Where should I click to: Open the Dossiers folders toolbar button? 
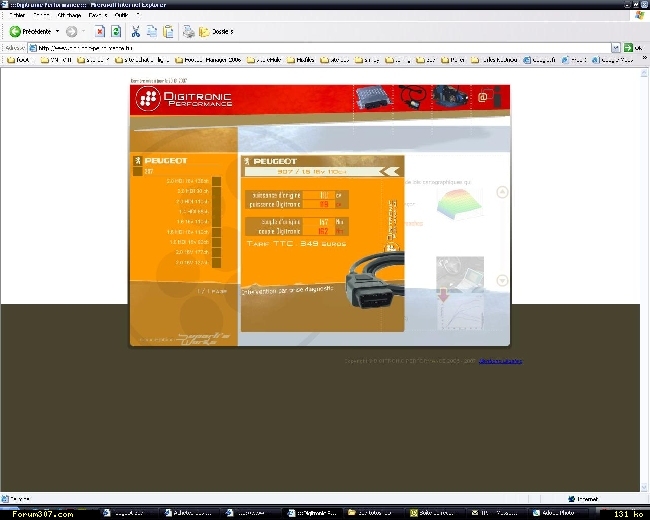click(x=216, y=31)
